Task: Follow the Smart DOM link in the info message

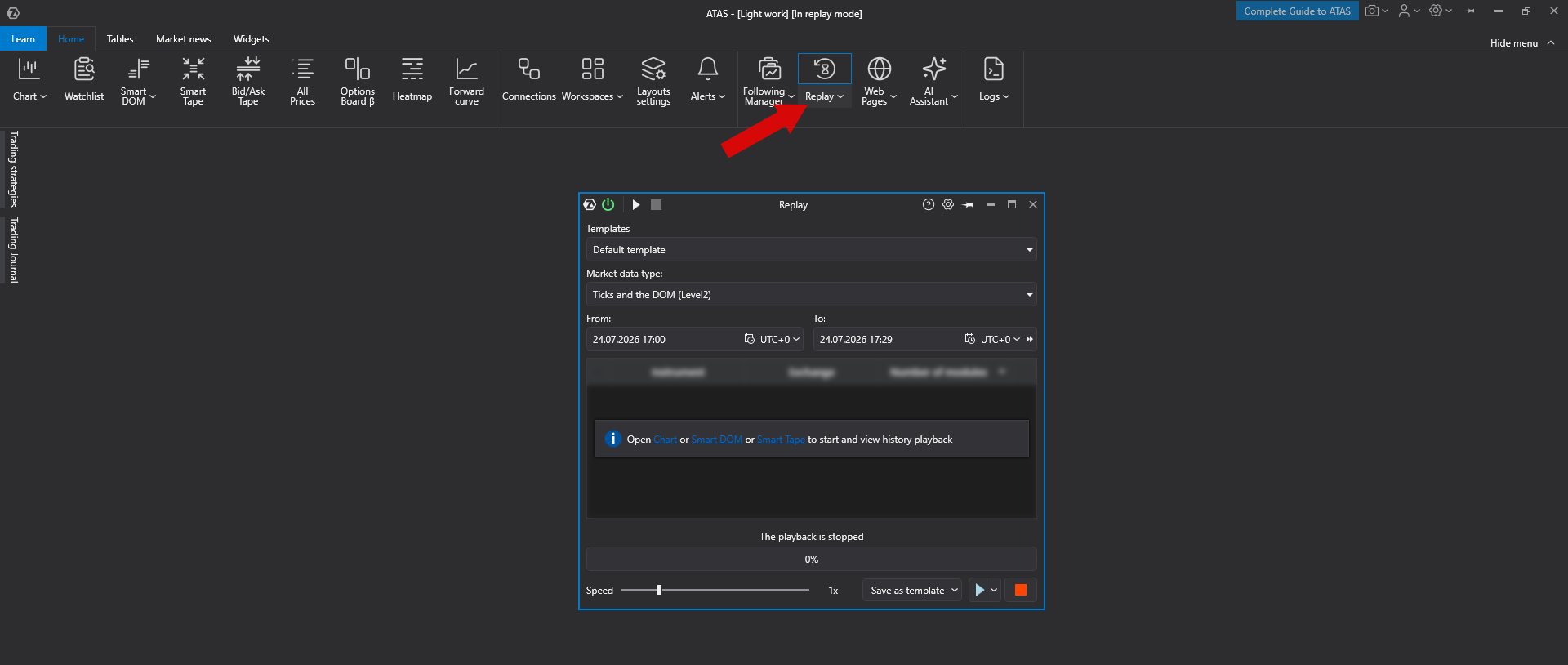Action: pyautogui.click(x=717, y=440)
